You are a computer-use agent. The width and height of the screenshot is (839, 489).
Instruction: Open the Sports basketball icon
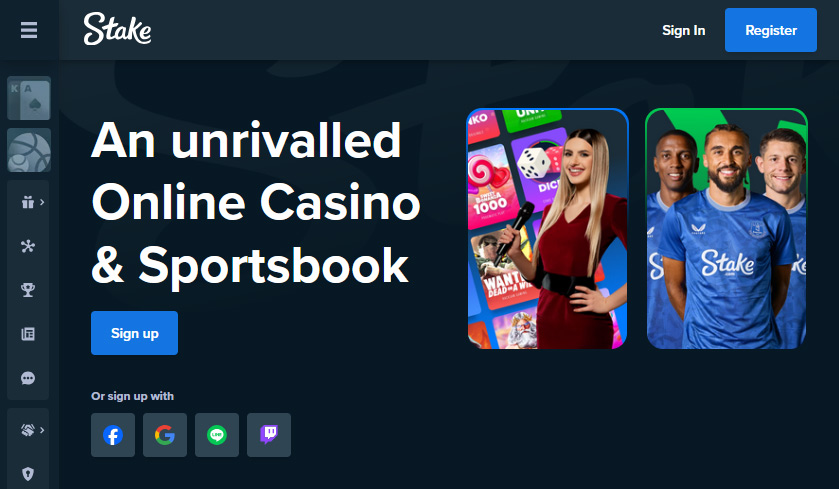pyautogui.click(x=29, y=150)
